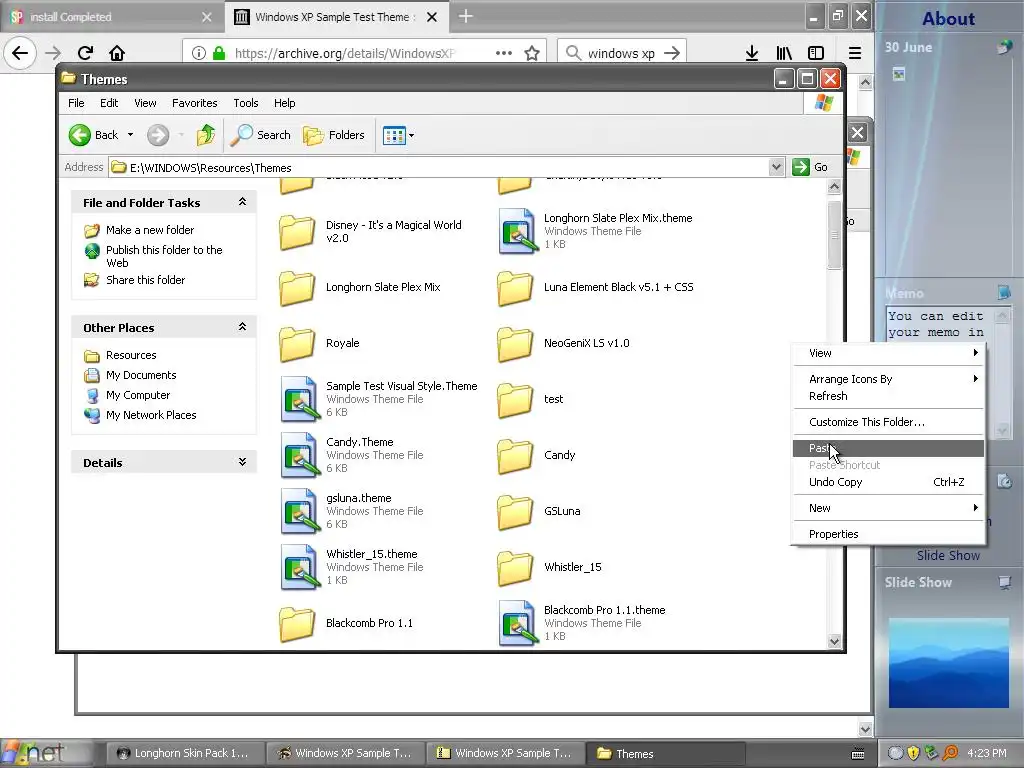The height and width of the screenshot is (768, 1024).
Task: Select the GSLuna folder icon
Action: 515,511
